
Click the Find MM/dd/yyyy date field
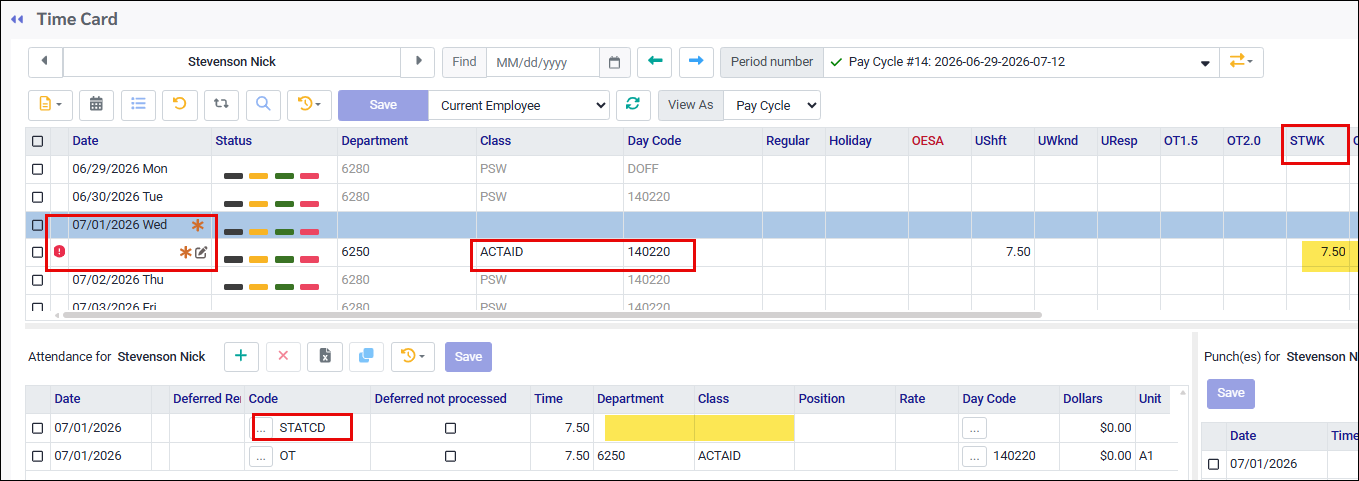543,62
